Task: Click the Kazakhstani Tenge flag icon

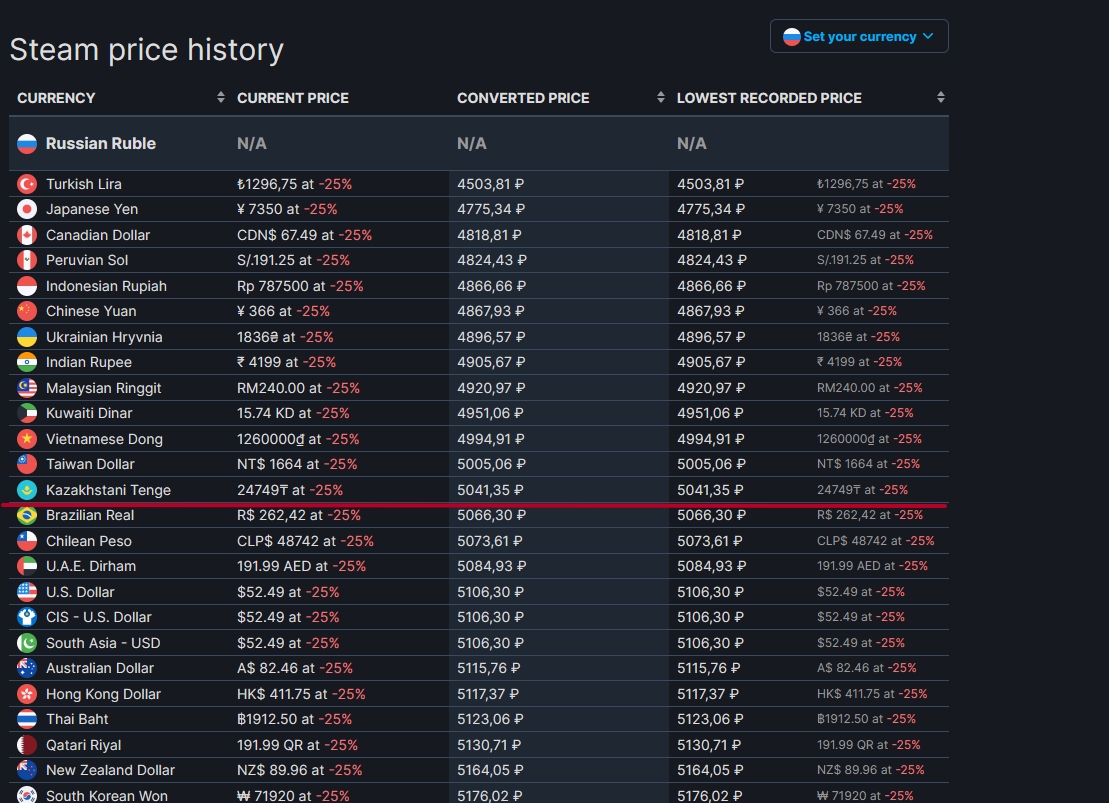Action: point(27,490)
